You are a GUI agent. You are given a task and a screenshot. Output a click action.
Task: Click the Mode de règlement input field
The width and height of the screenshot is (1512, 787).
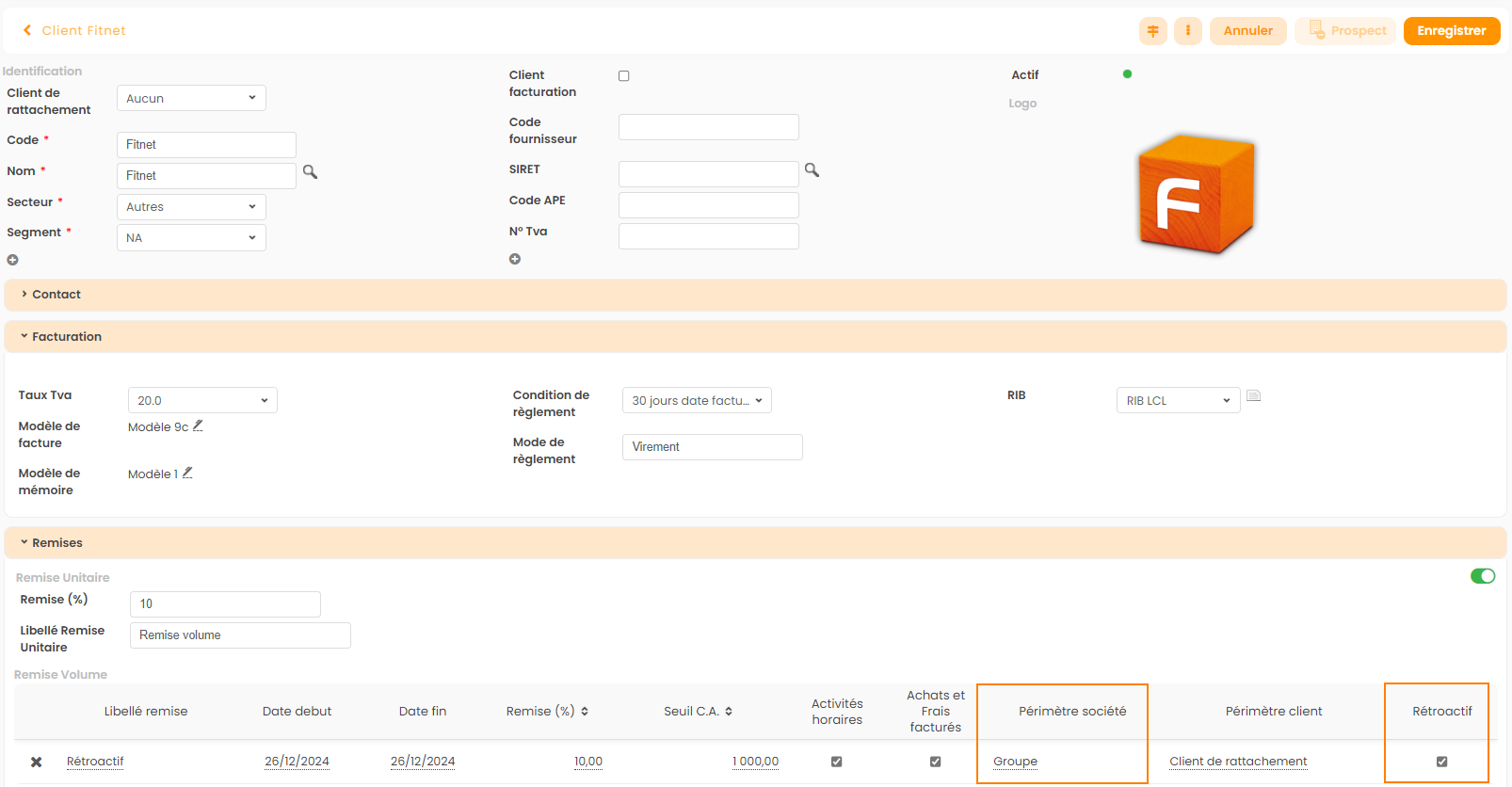click(712, 447)
